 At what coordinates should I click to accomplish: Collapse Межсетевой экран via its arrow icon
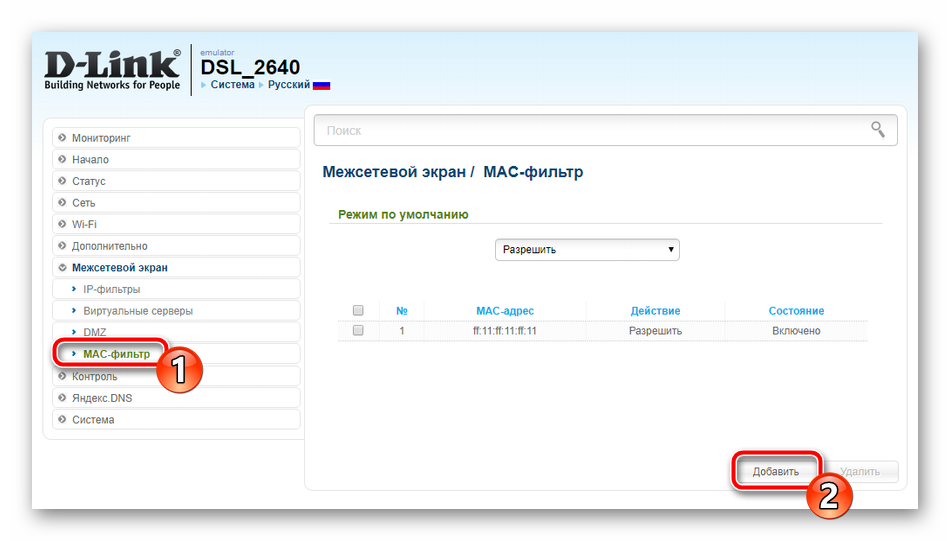(x=62, y=267)
